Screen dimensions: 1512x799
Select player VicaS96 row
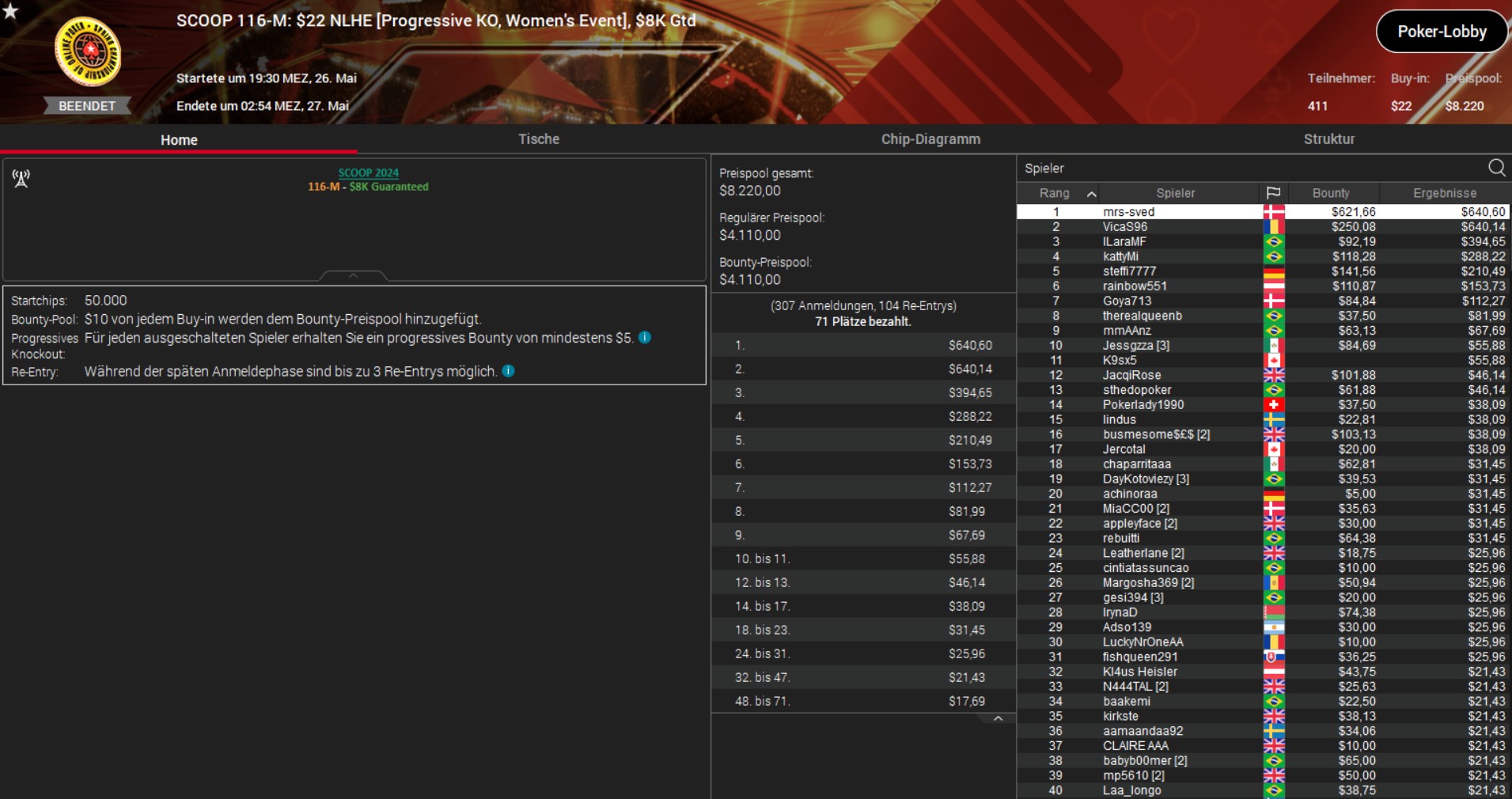click(1124, 227)
